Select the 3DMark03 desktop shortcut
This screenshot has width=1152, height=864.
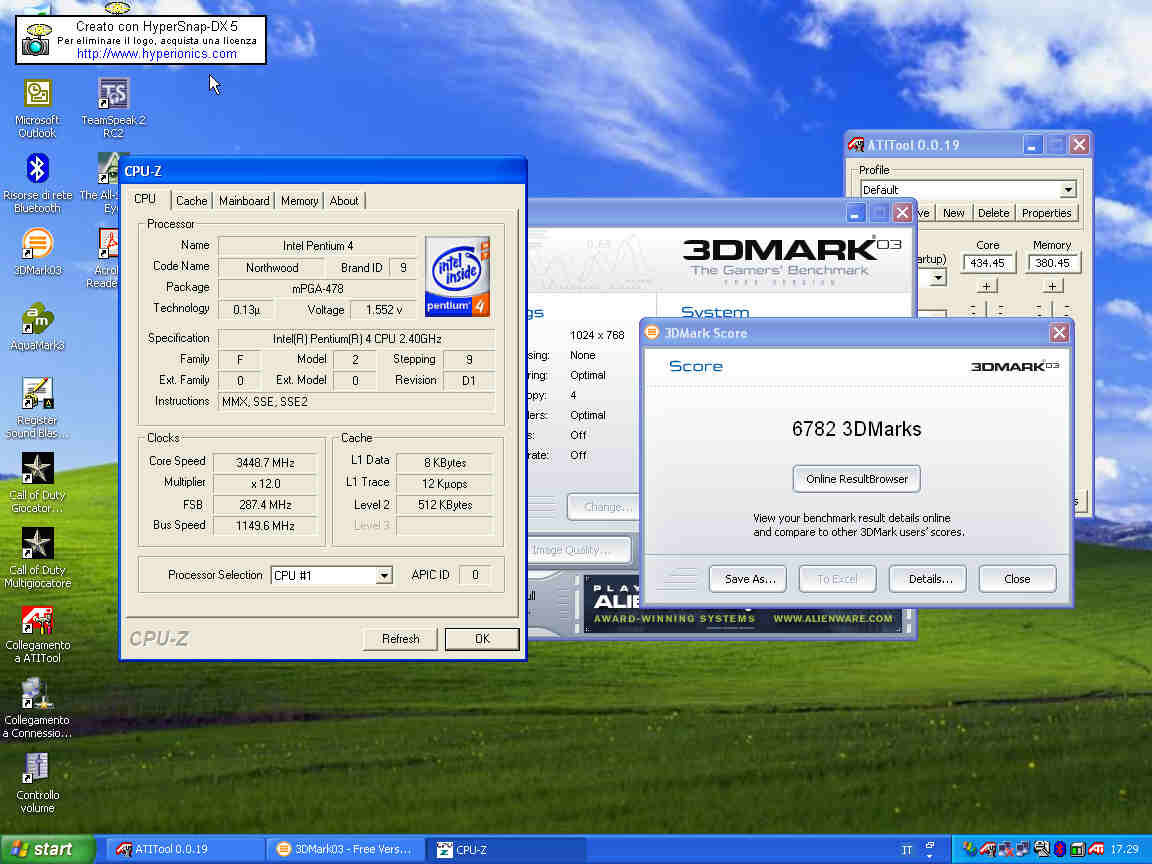pos(37,251)
